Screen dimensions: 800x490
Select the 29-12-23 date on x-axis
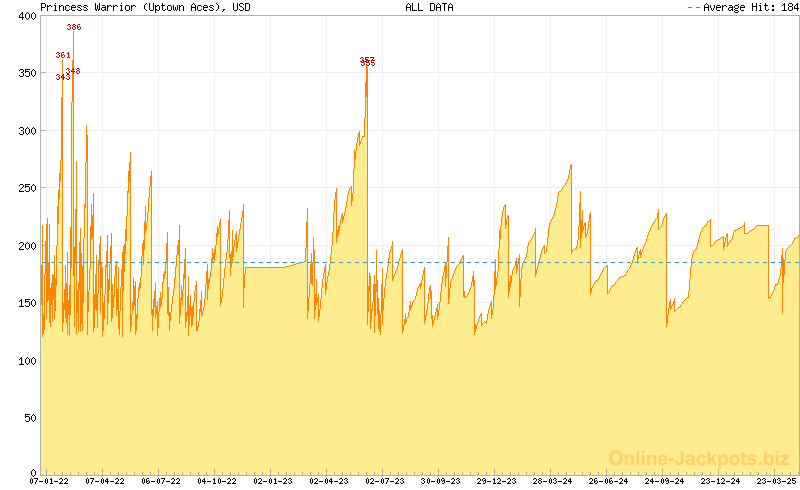(x=497, y=481)
